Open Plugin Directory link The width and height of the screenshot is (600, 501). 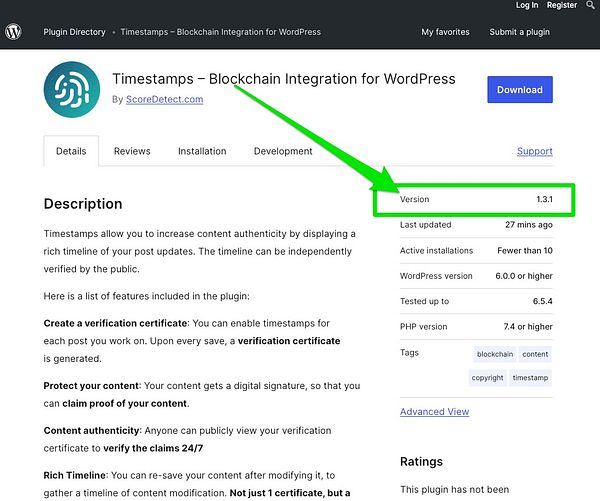point(74,32)
